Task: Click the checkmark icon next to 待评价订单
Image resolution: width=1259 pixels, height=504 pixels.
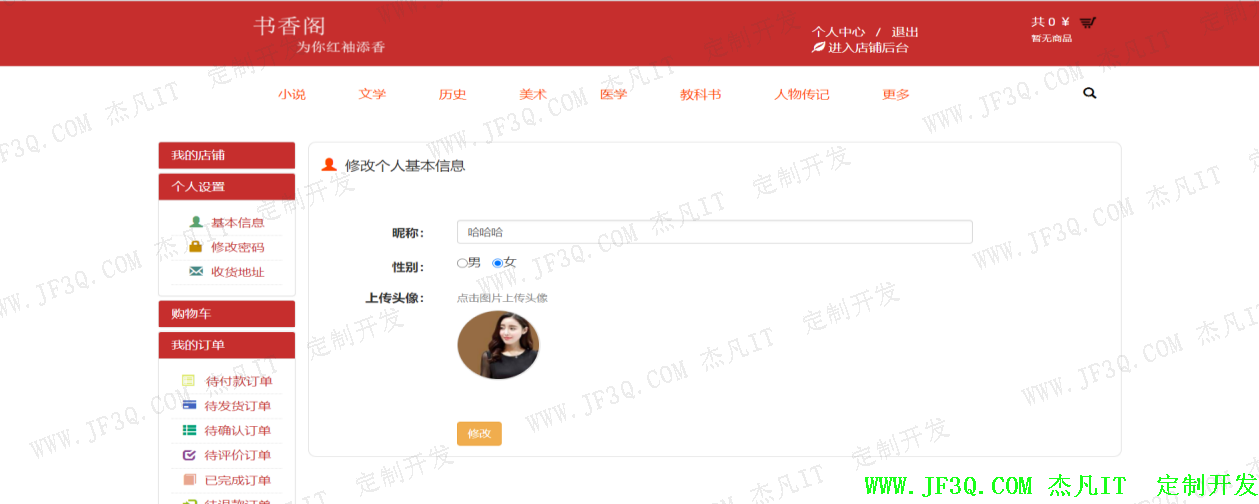Action: 189,455
